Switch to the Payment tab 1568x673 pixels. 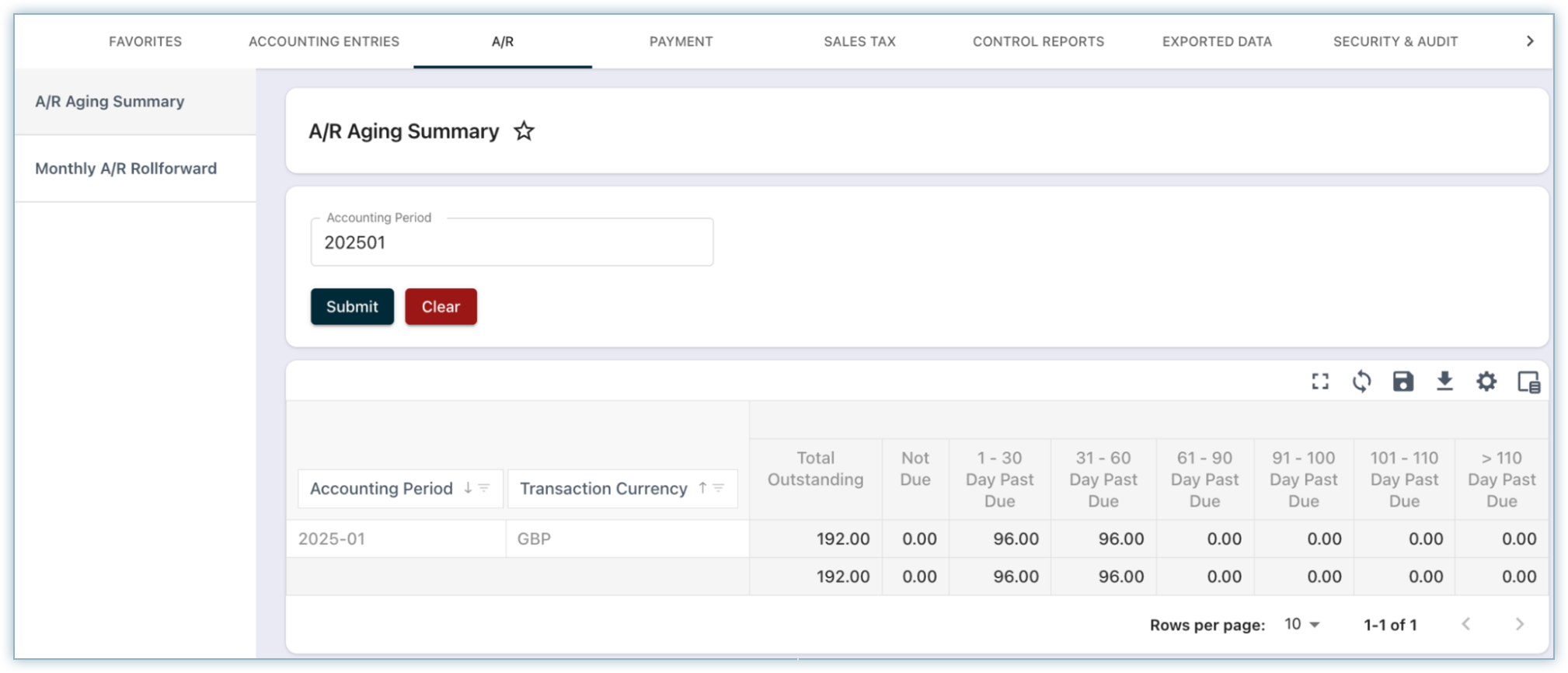click(681, 42)
